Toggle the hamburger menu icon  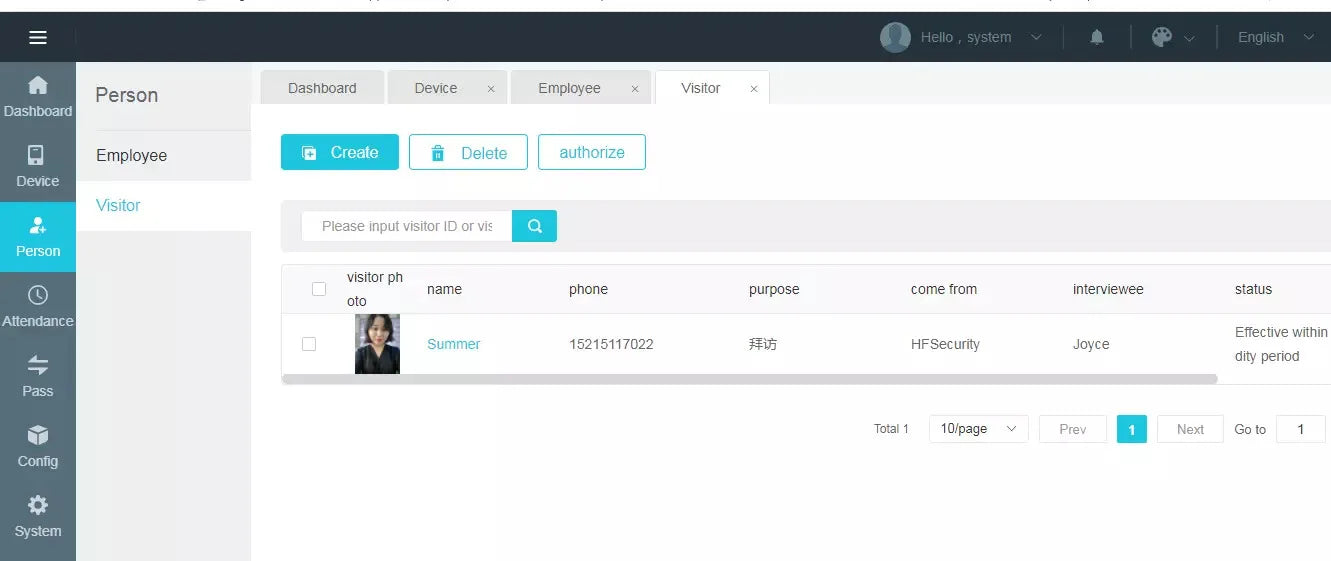38,38
